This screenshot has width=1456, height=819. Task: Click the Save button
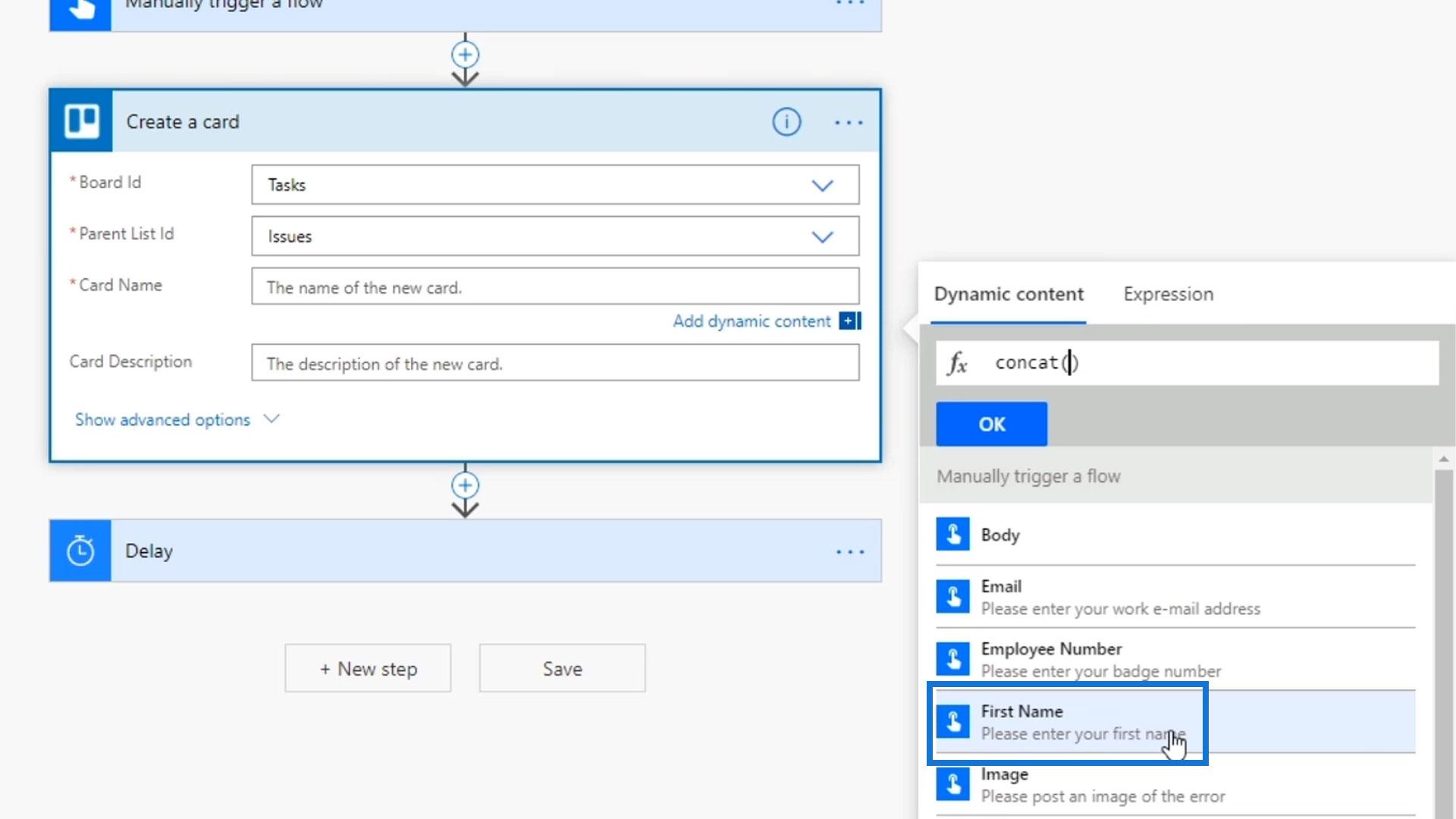pos(562,668)
